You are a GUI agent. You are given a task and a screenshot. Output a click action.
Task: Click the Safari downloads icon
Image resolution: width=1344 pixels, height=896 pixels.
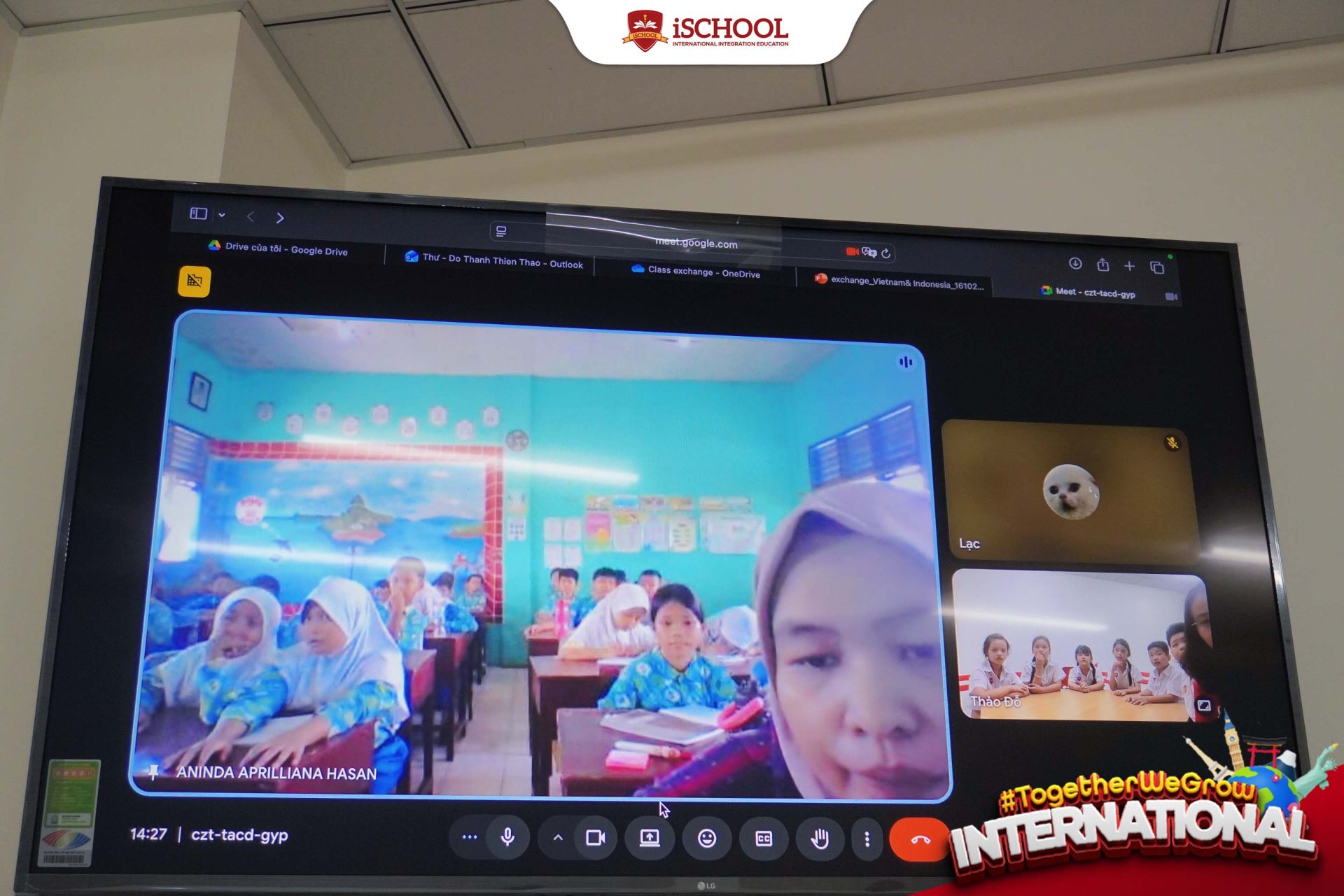coord(1075,263)
